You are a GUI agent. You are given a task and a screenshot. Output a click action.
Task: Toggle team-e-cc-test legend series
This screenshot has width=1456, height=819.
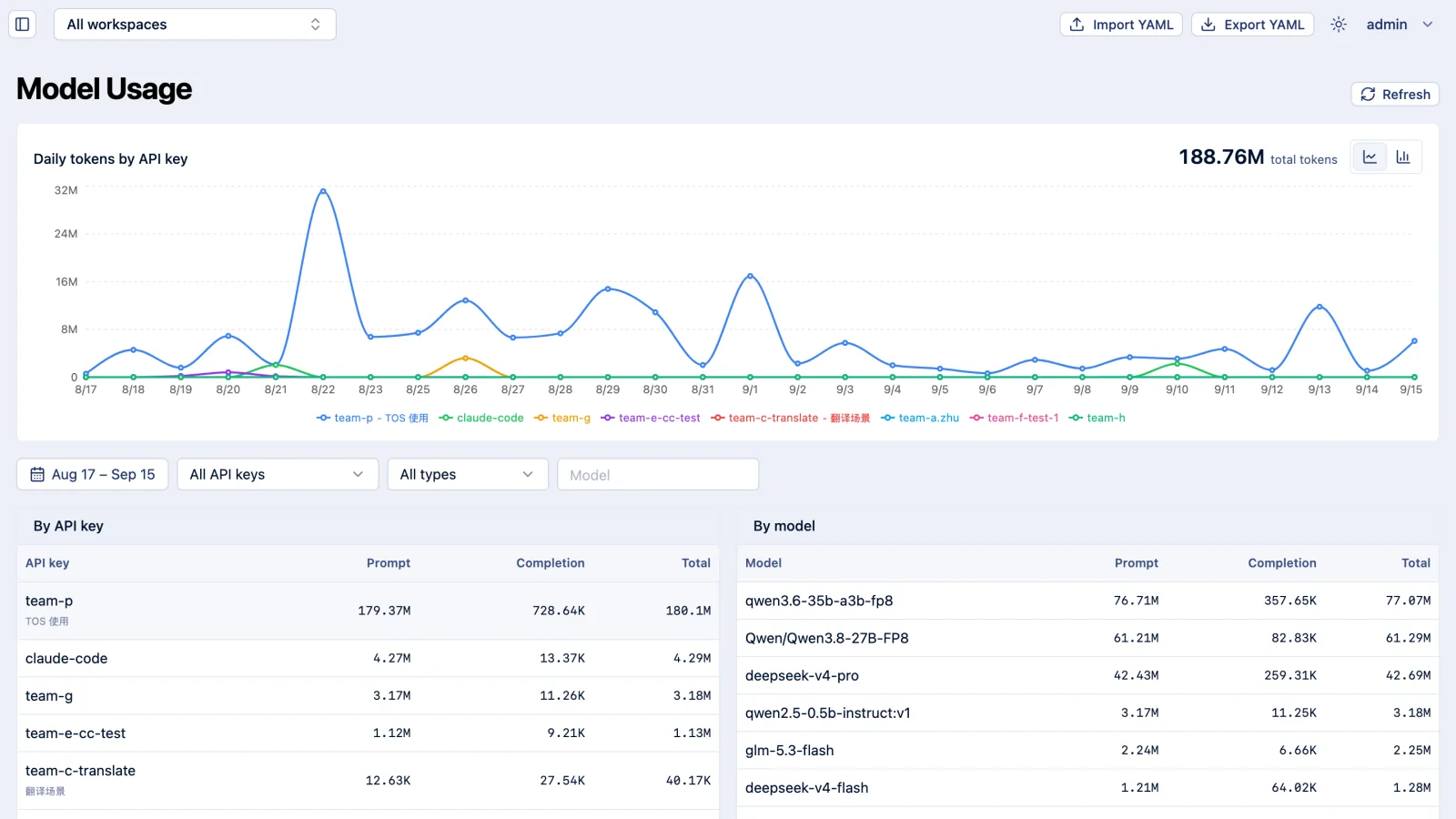651,418
